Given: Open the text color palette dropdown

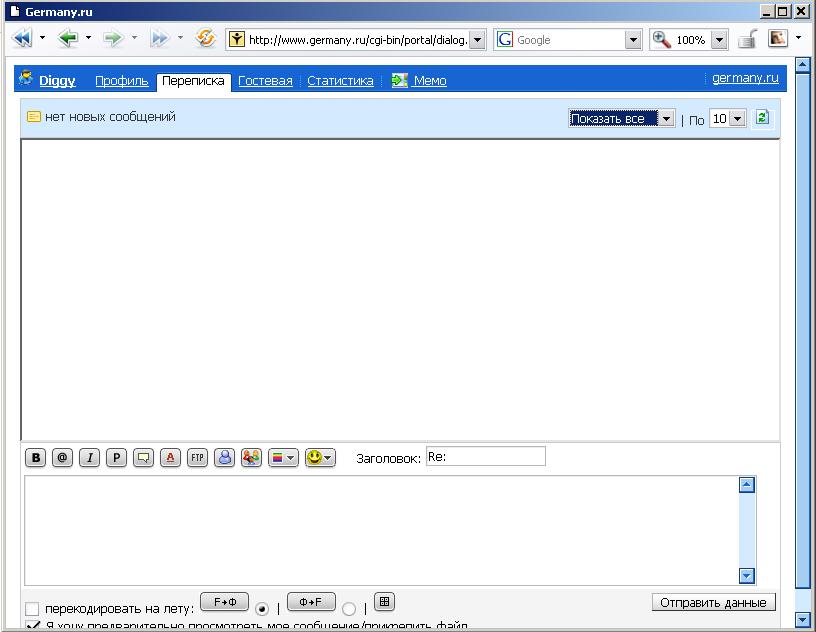Looking at the screenshot, I should [x=283, y=457].
